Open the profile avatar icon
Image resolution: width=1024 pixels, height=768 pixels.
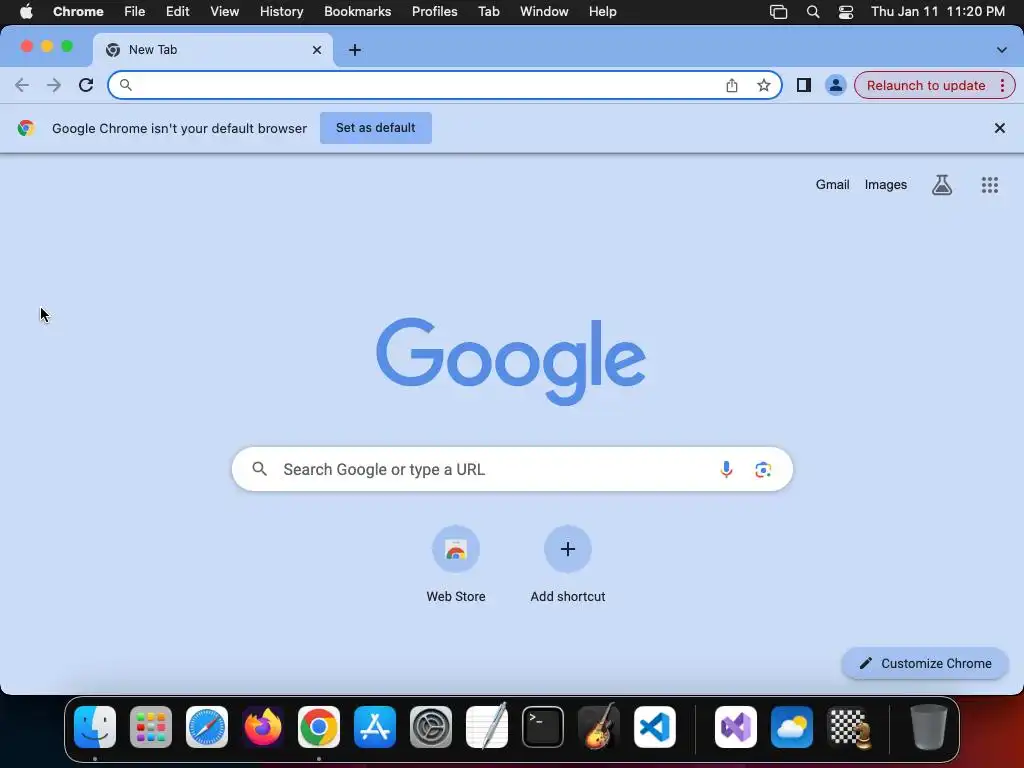click(x=835, y=85)
